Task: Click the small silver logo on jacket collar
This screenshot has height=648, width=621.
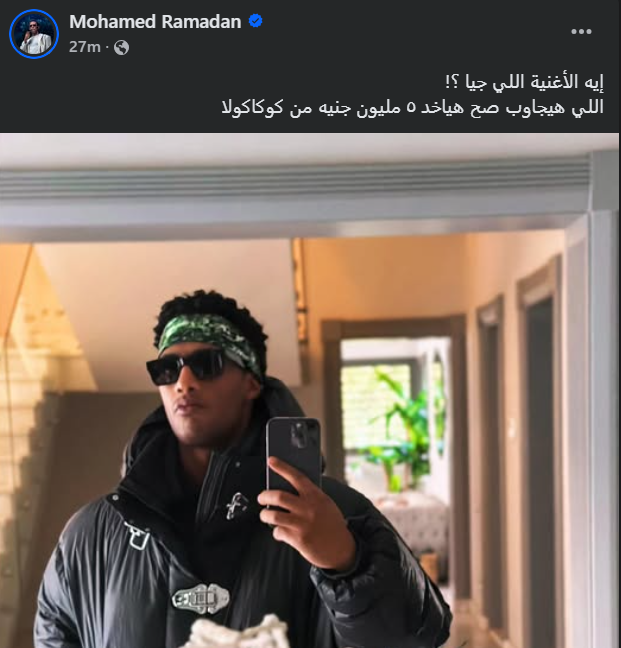Action: tap(237, 505)
